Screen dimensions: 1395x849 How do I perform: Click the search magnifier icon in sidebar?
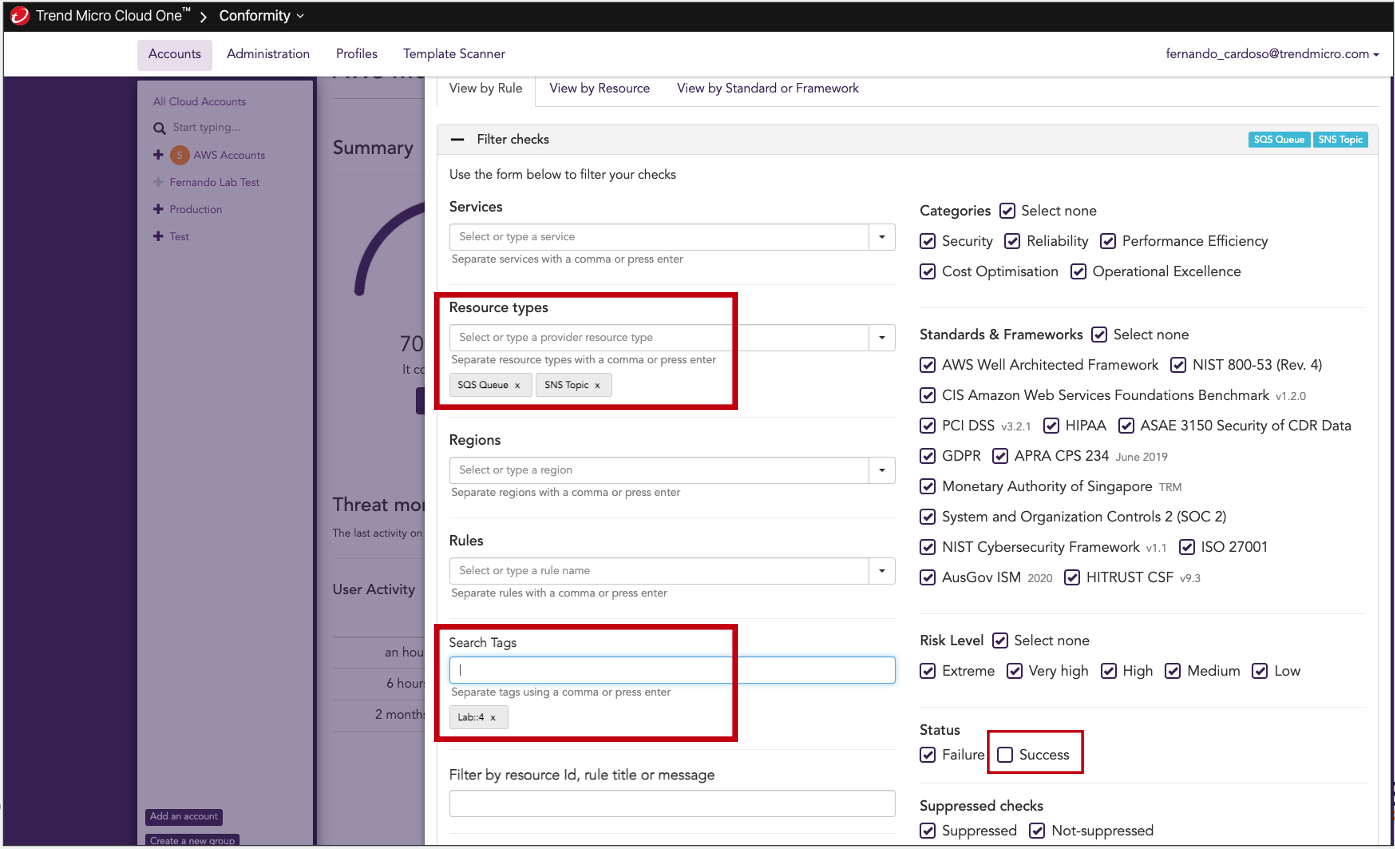click(159, 128)
